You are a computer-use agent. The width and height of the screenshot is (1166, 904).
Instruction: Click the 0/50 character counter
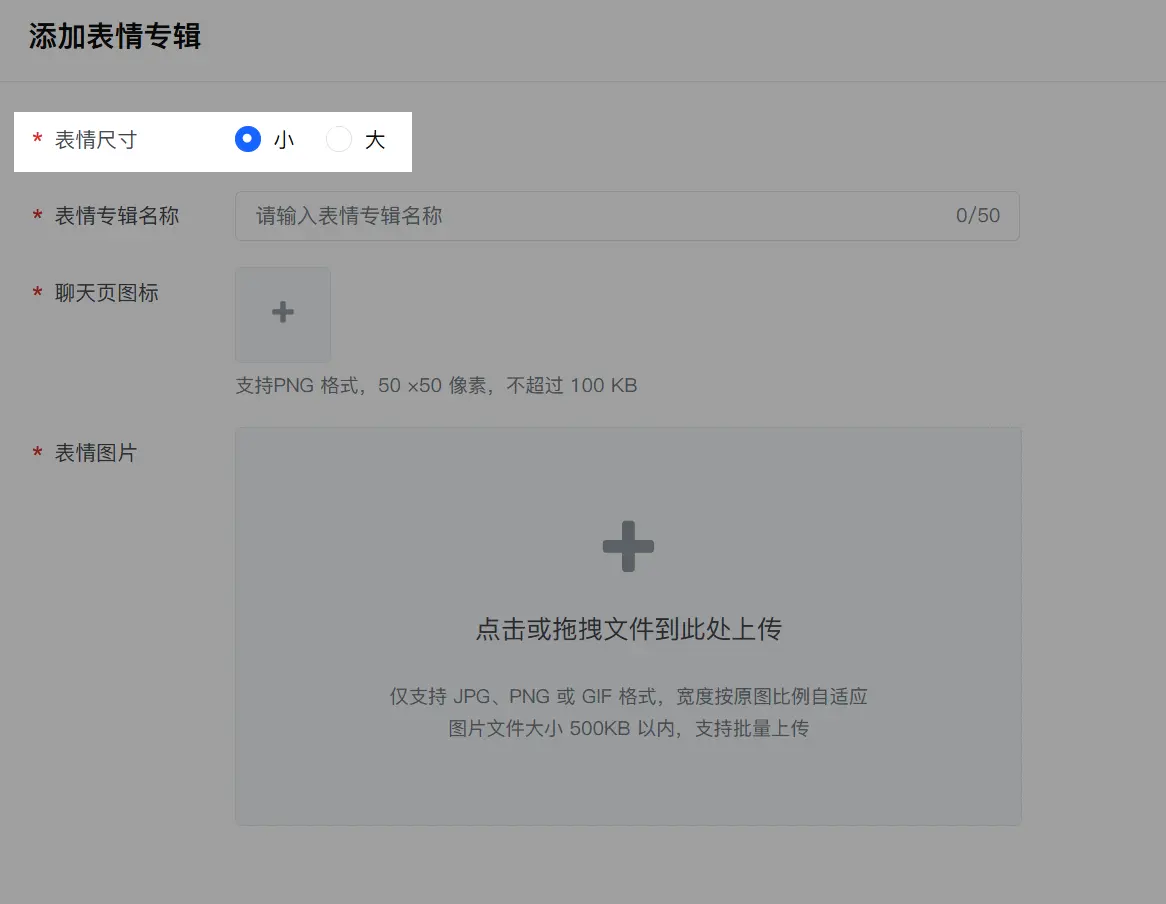978,216
